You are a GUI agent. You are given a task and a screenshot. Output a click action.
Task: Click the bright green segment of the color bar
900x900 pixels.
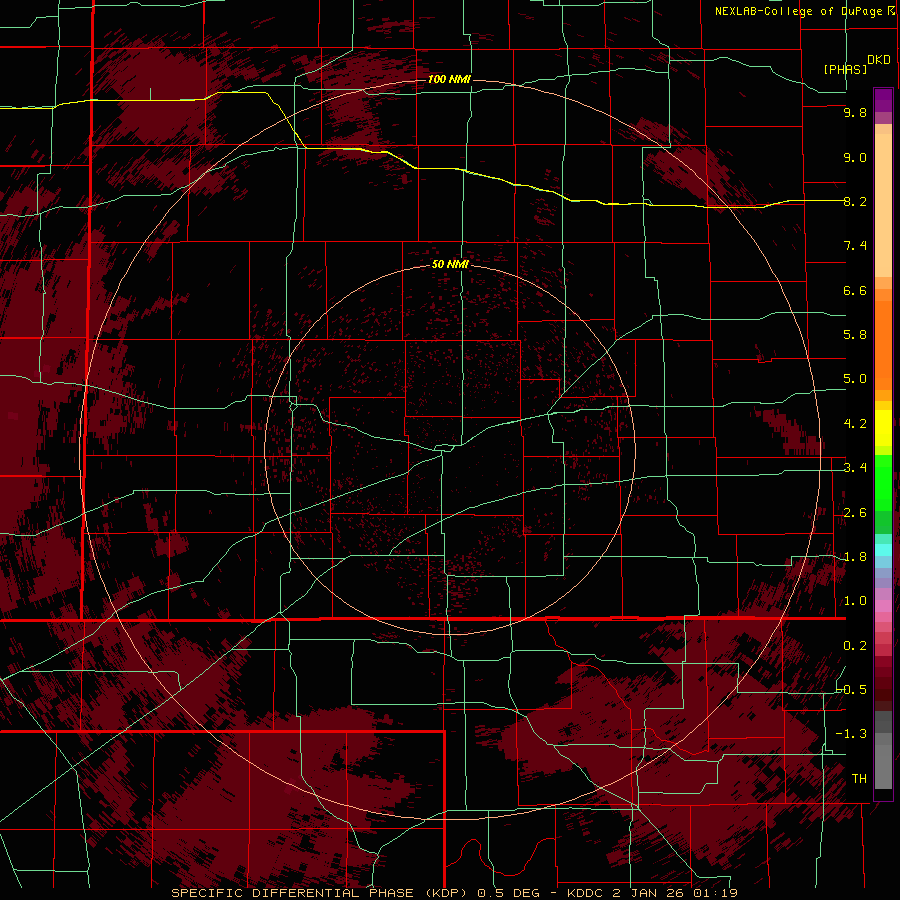click(883, 483)
